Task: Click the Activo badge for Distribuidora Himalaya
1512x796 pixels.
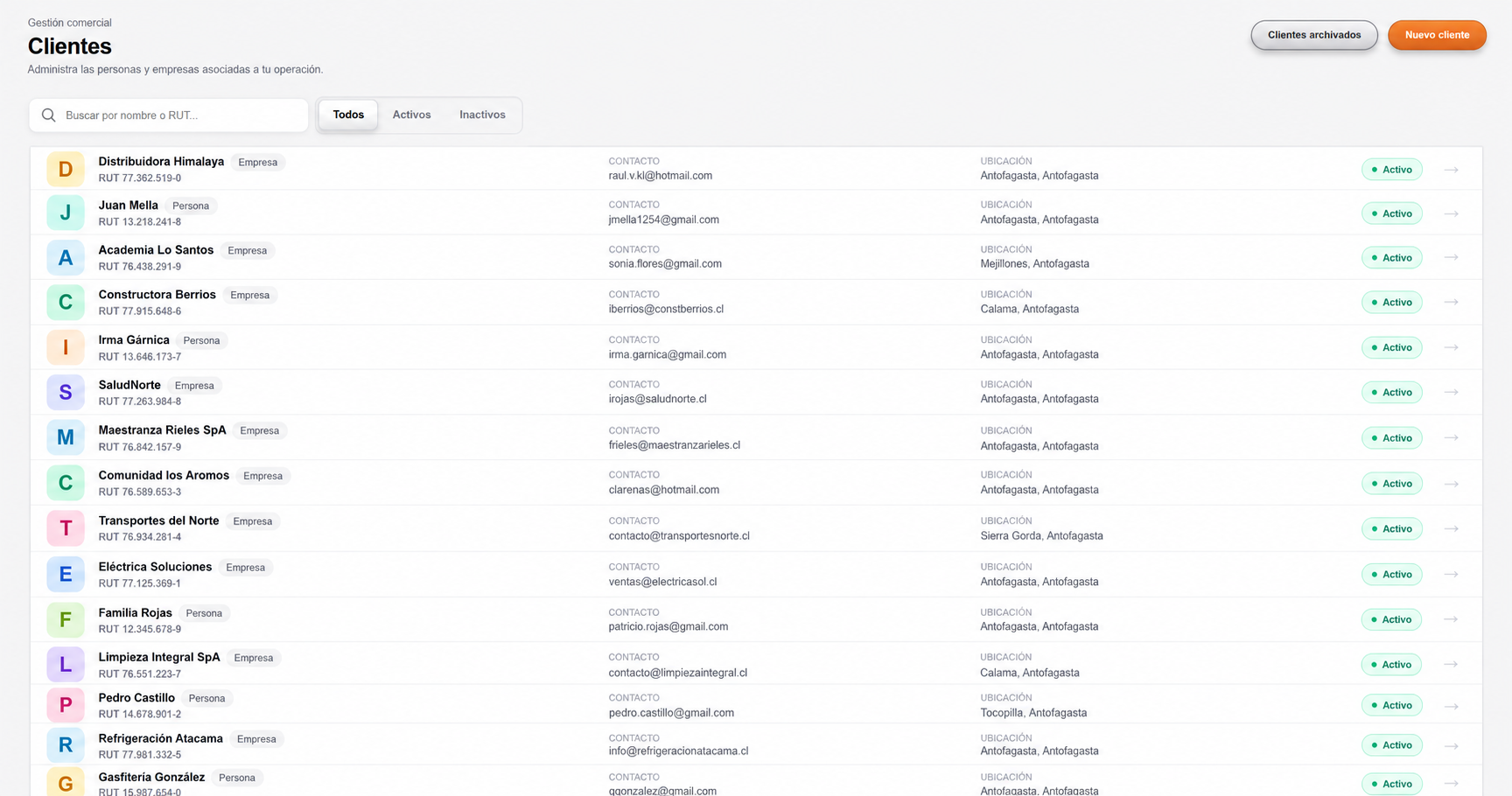Action: pos(1391,170)
